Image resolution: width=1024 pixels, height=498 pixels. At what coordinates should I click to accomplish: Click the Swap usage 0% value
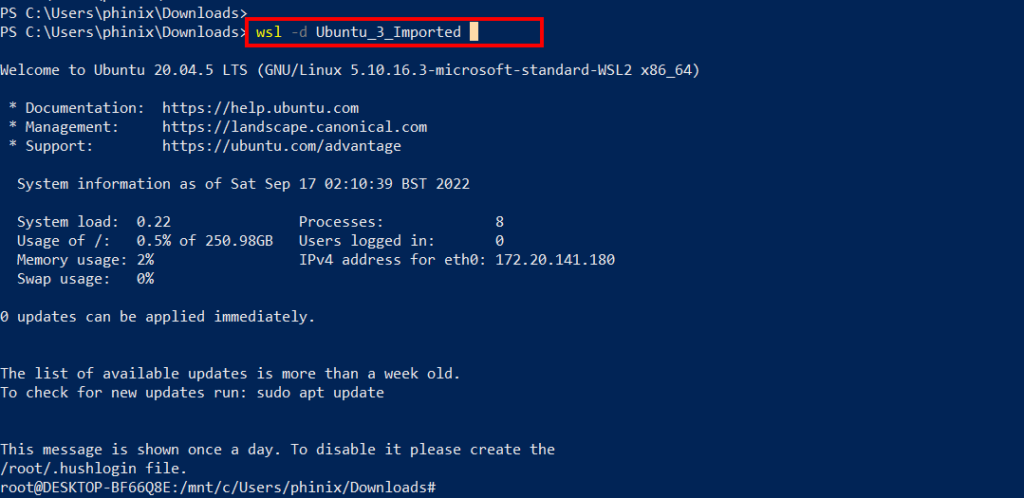click(145, 279)
